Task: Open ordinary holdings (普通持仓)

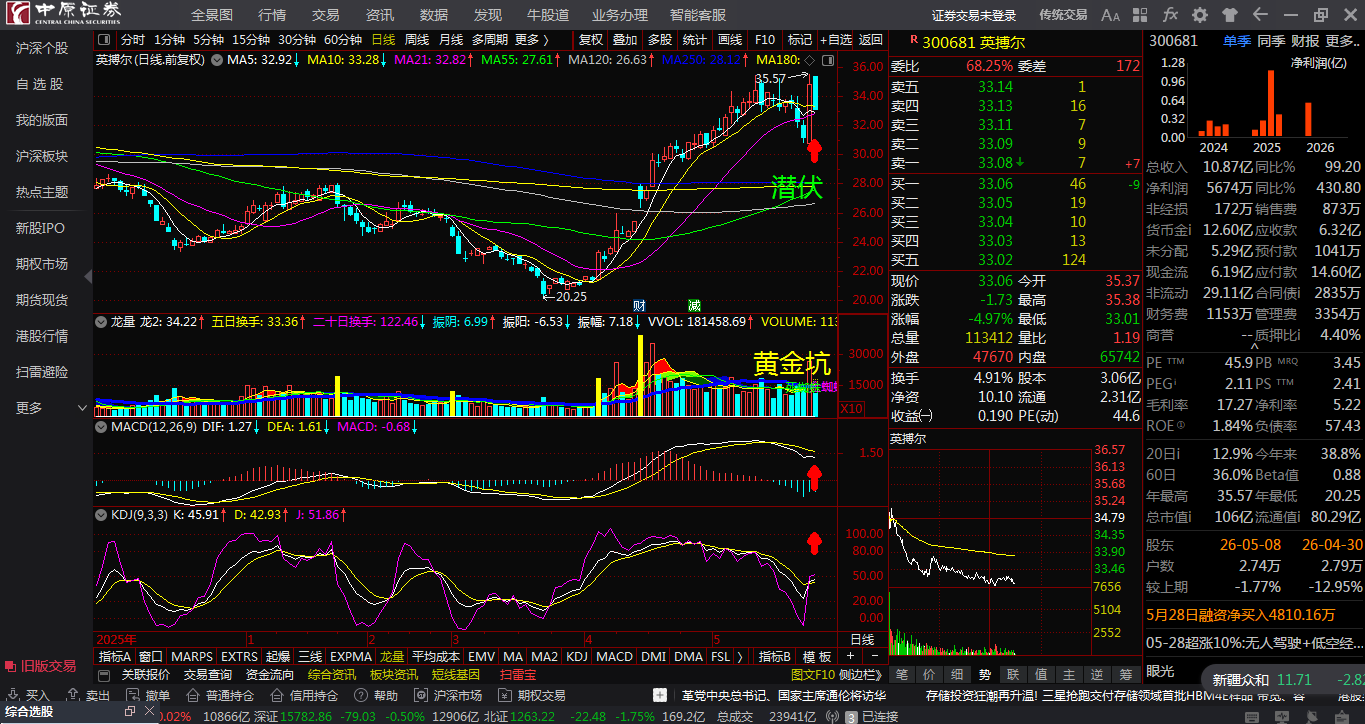Action: (x=220, y=695)
